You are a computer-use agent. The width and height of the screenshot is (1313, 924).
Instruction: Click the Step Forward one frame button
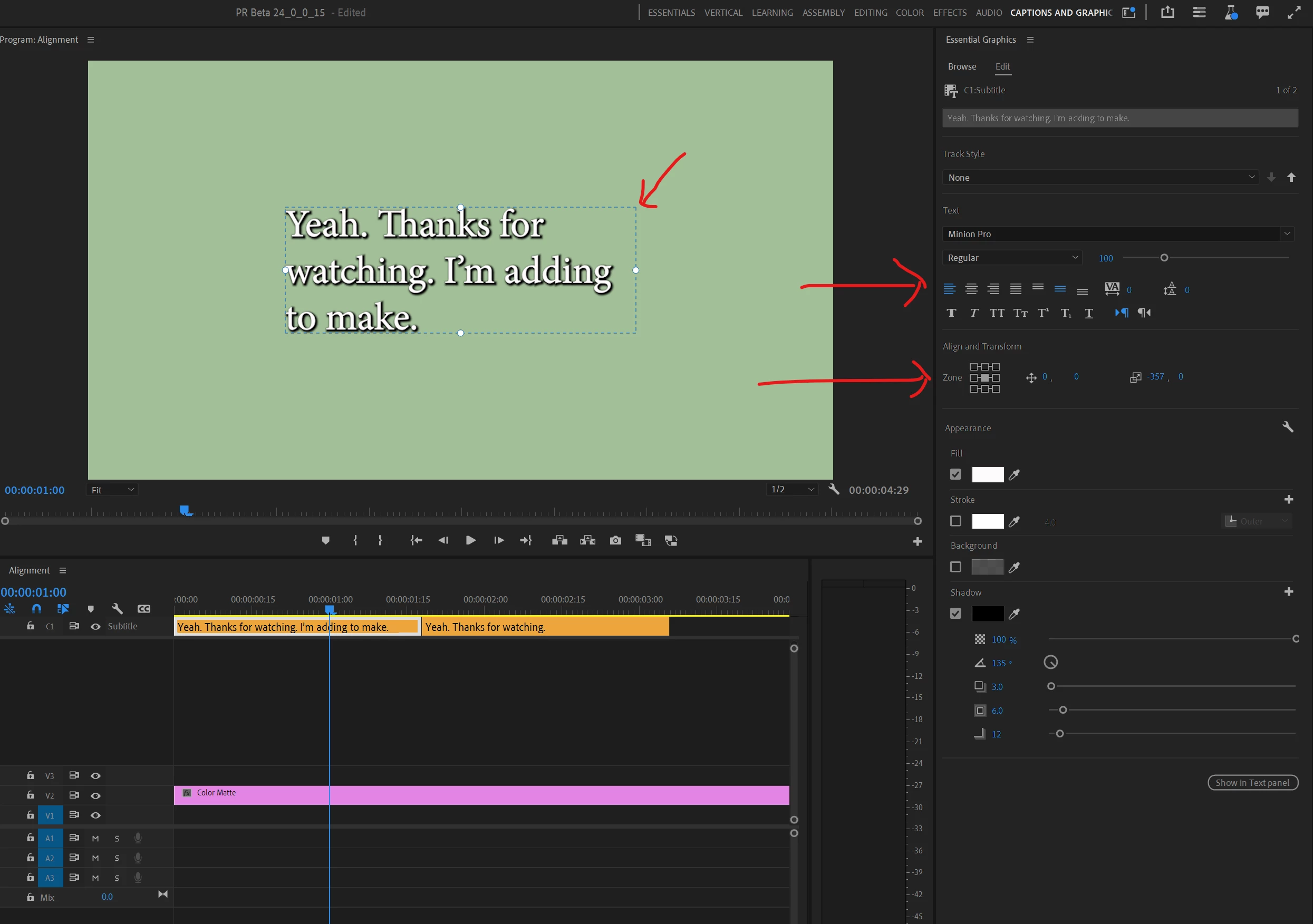[499, 540]
